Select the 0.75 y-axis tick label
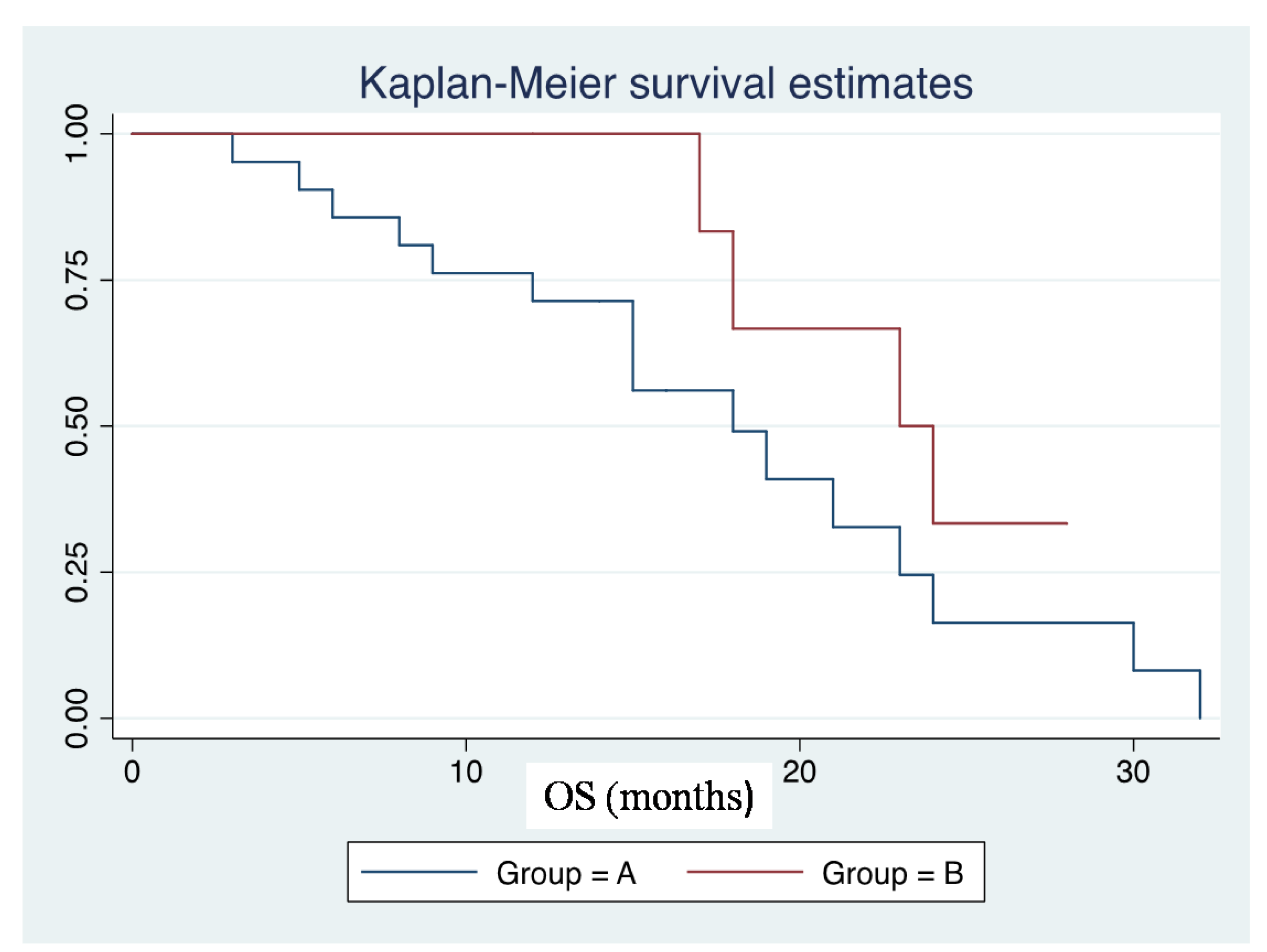 [x=77, y=280]
